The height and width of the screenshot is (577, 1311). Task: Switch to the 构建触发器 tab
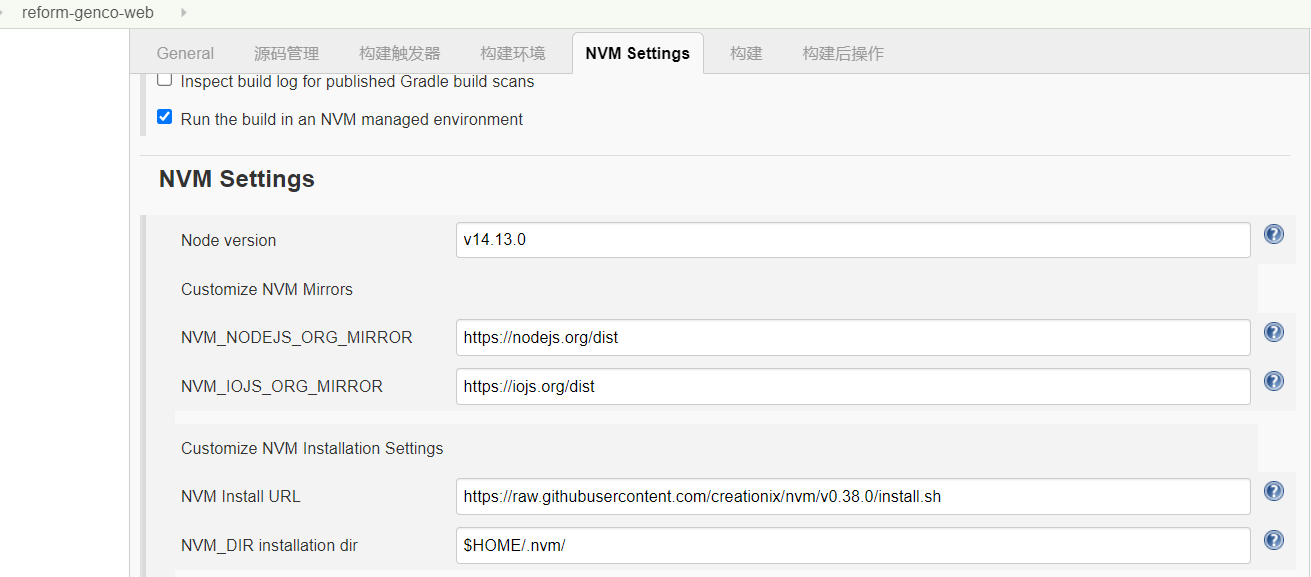(x=399, y=52)
